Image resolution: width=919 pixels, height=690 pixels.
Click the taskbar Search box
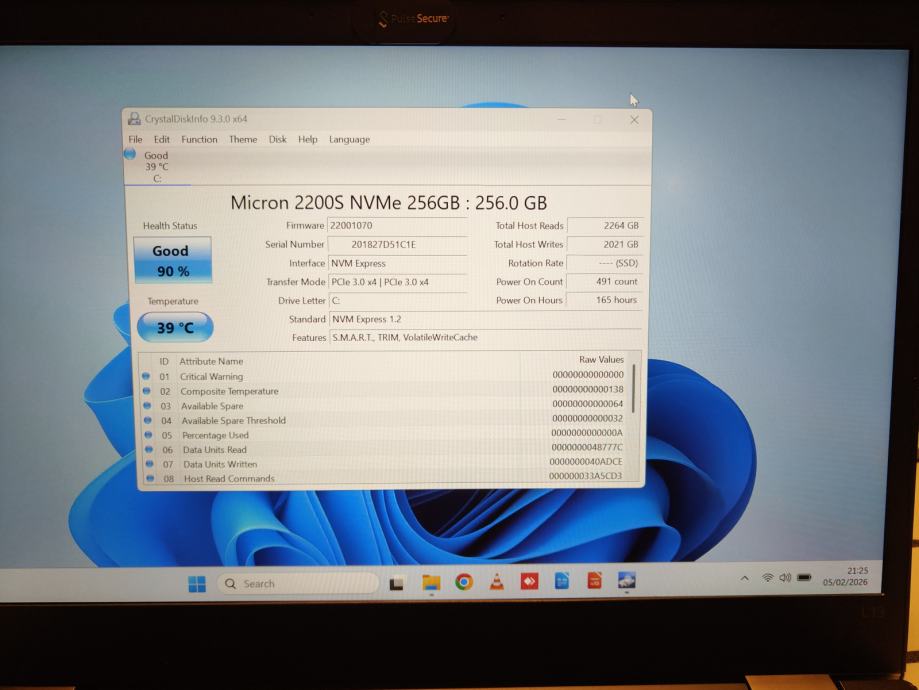(x=298, y=584)
